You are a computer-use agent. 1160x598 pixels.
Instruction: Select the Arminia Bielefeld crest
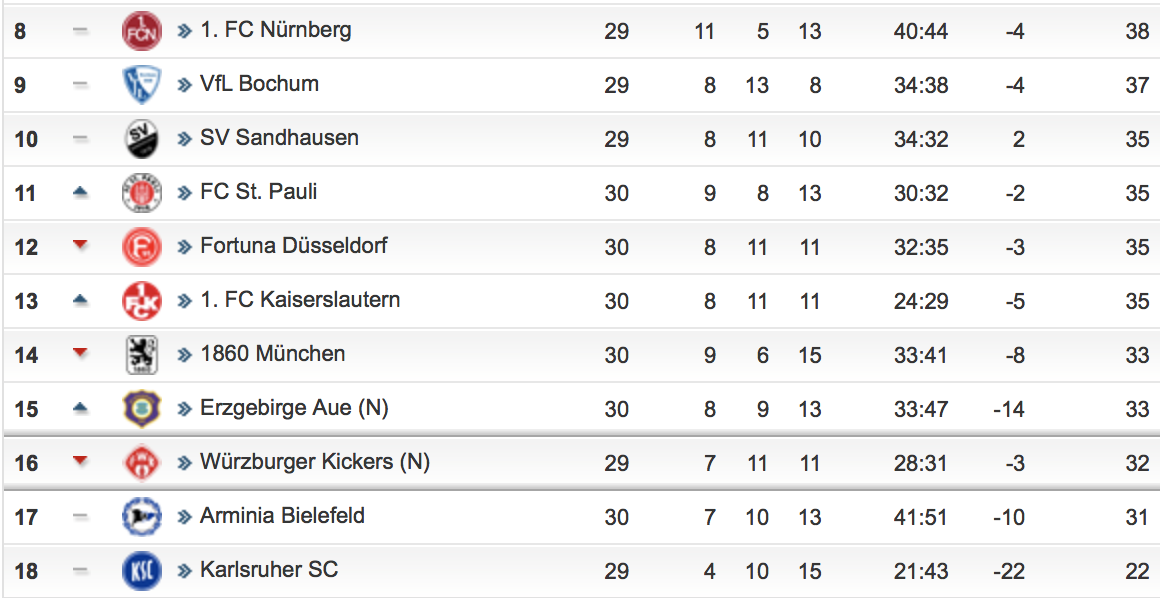141,517
